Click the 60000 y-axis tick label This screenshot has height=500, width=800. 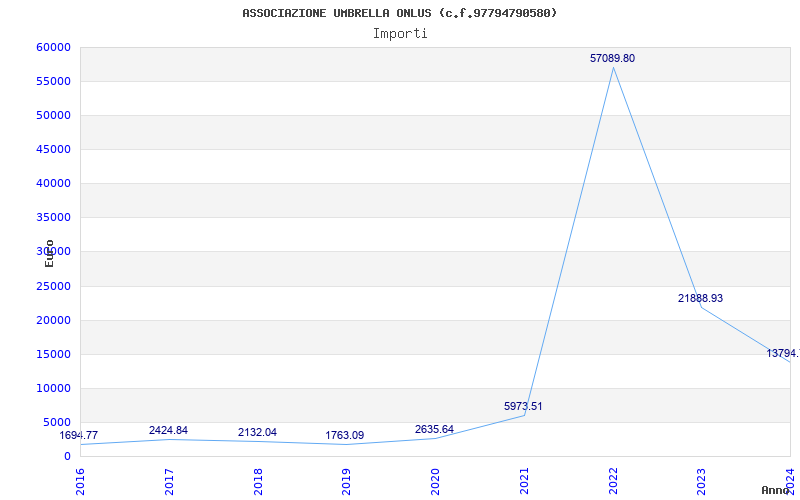[x=54, y=47]
